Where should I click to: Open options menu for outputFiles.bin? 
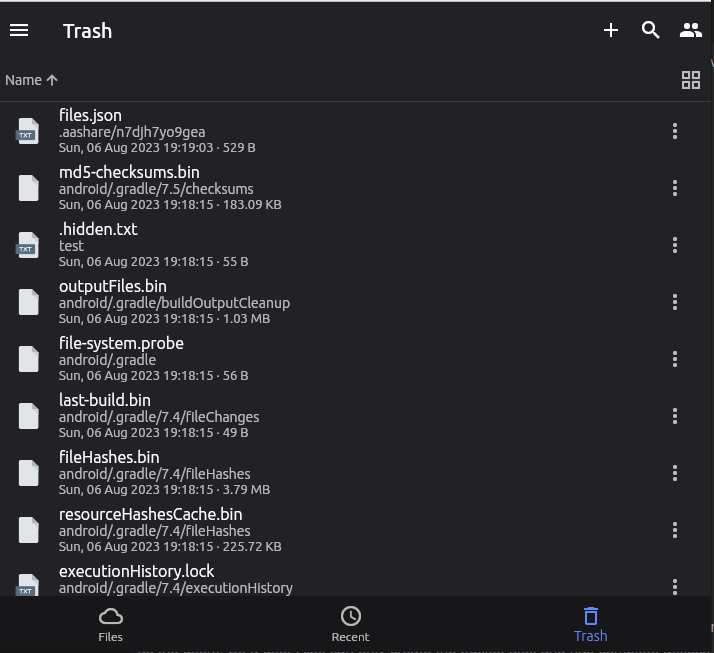click(674, 302)
